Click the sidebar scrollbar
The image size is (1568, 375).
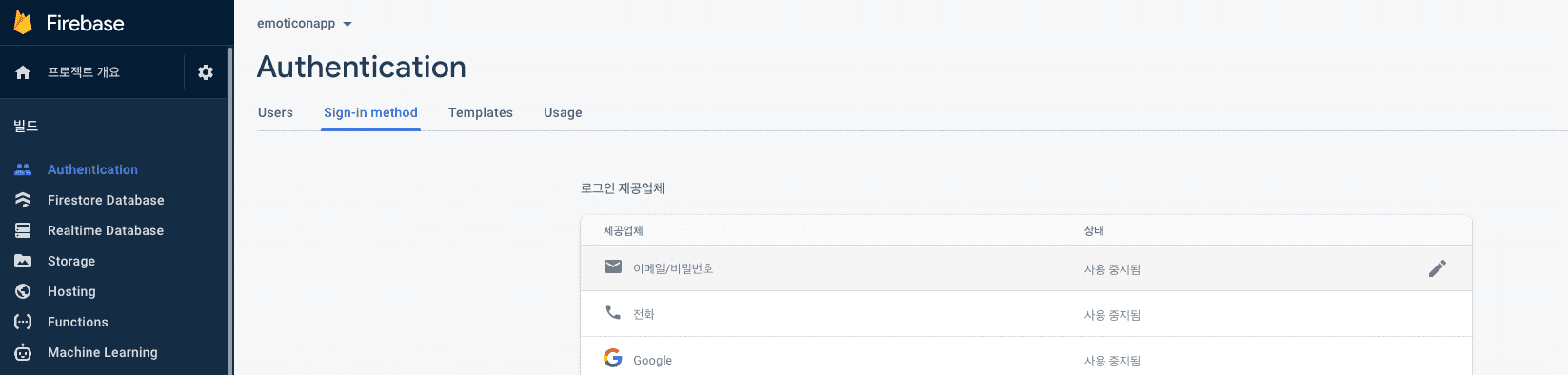230,209
